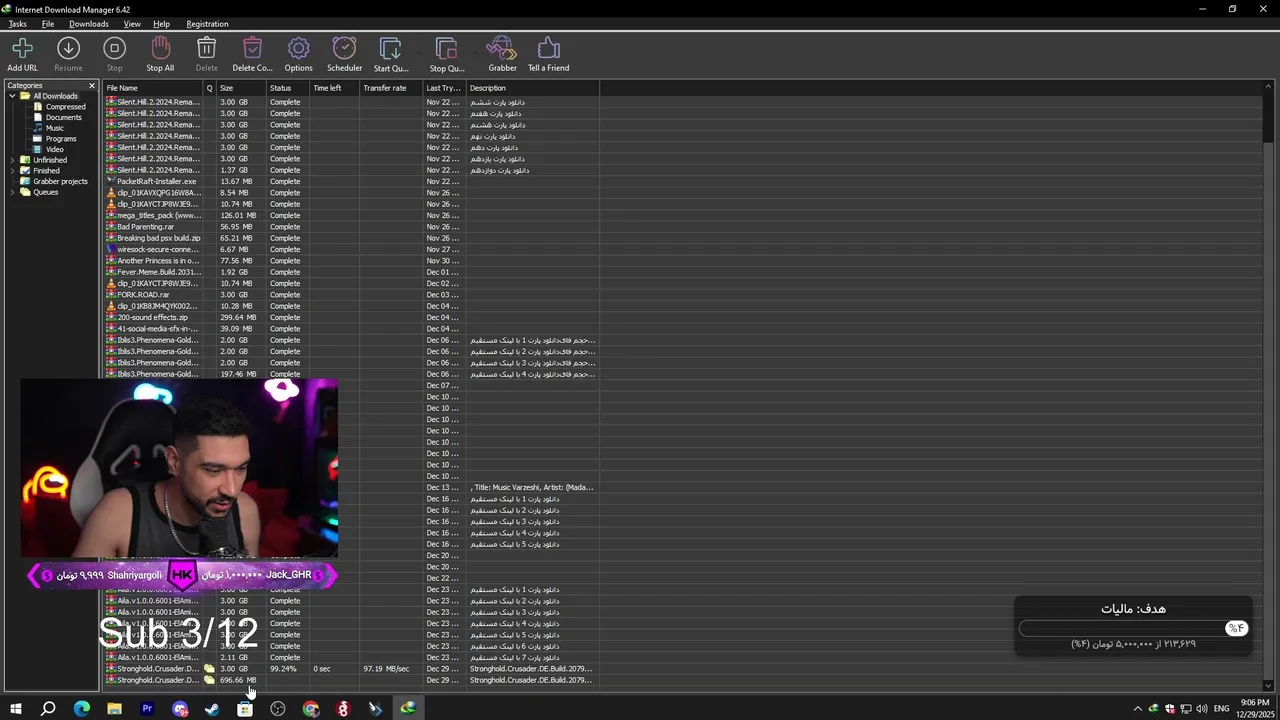
Task: Click the Add URL toolbar icon
Action: (x=22, y=48)
